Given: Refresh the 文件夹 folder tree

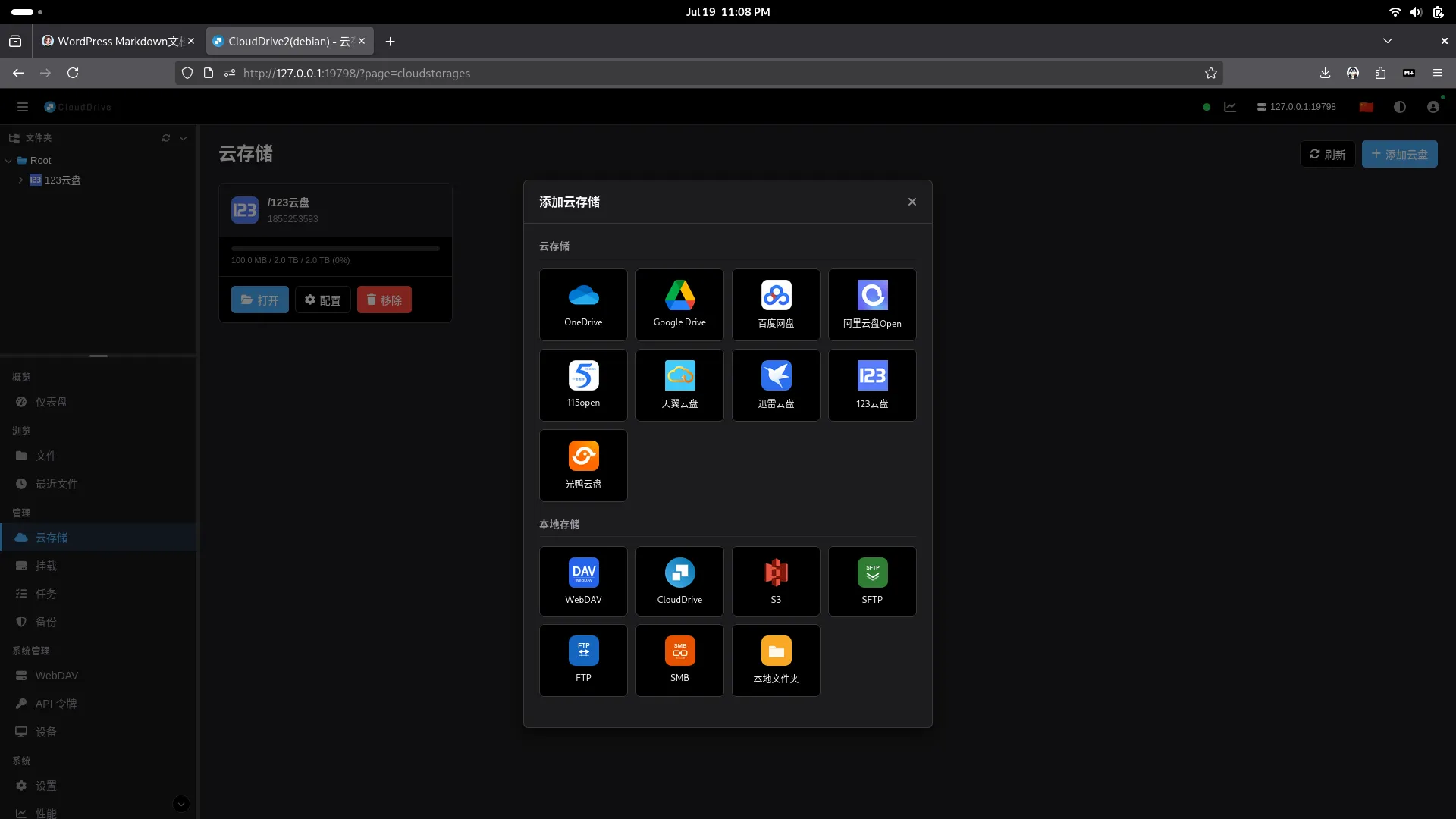Looking at the screenshot, I should (166, 138).
